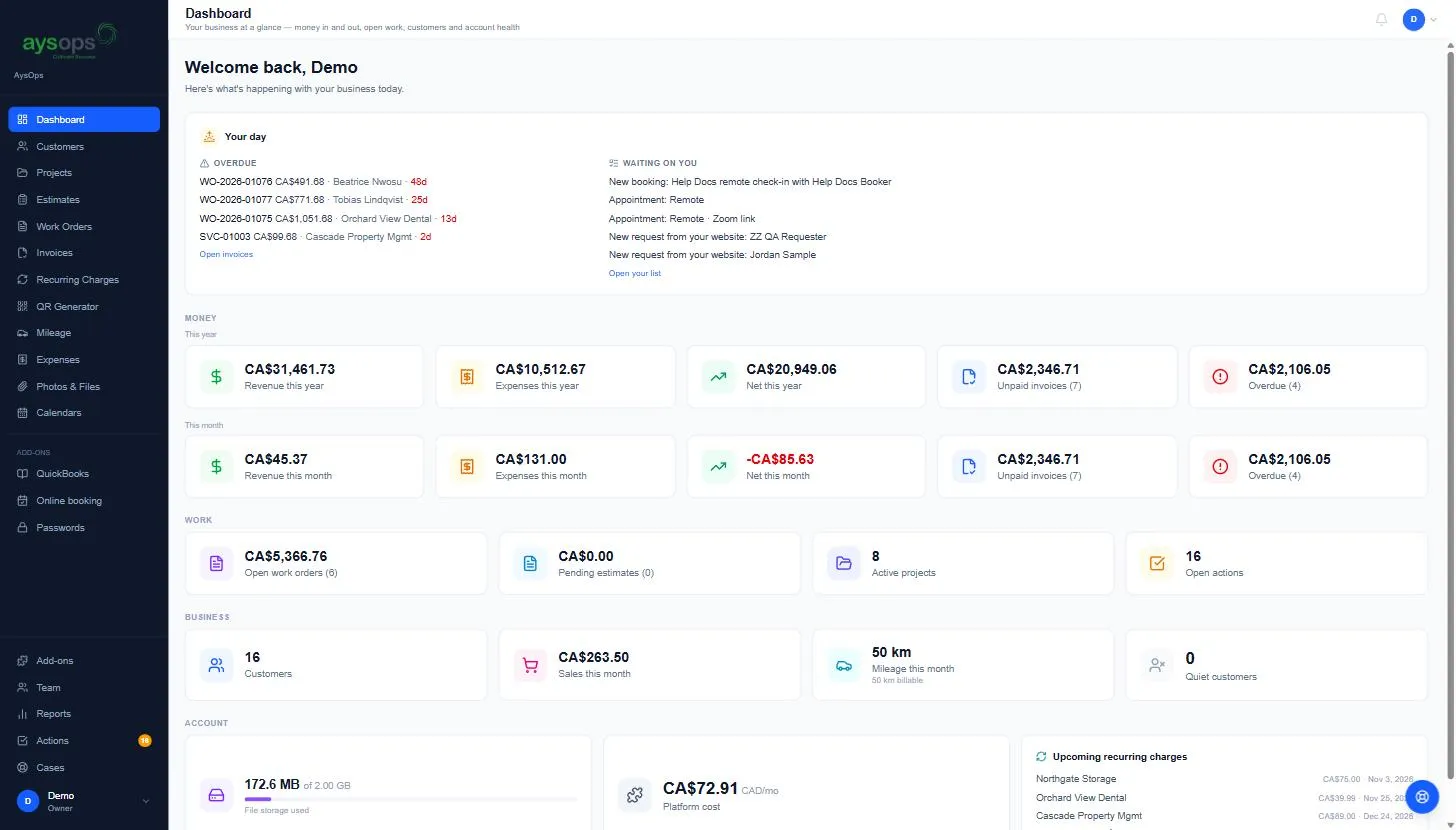The image size is (1456, 830).
Task: Click the file storage usage progress bar
Action: 410,799
